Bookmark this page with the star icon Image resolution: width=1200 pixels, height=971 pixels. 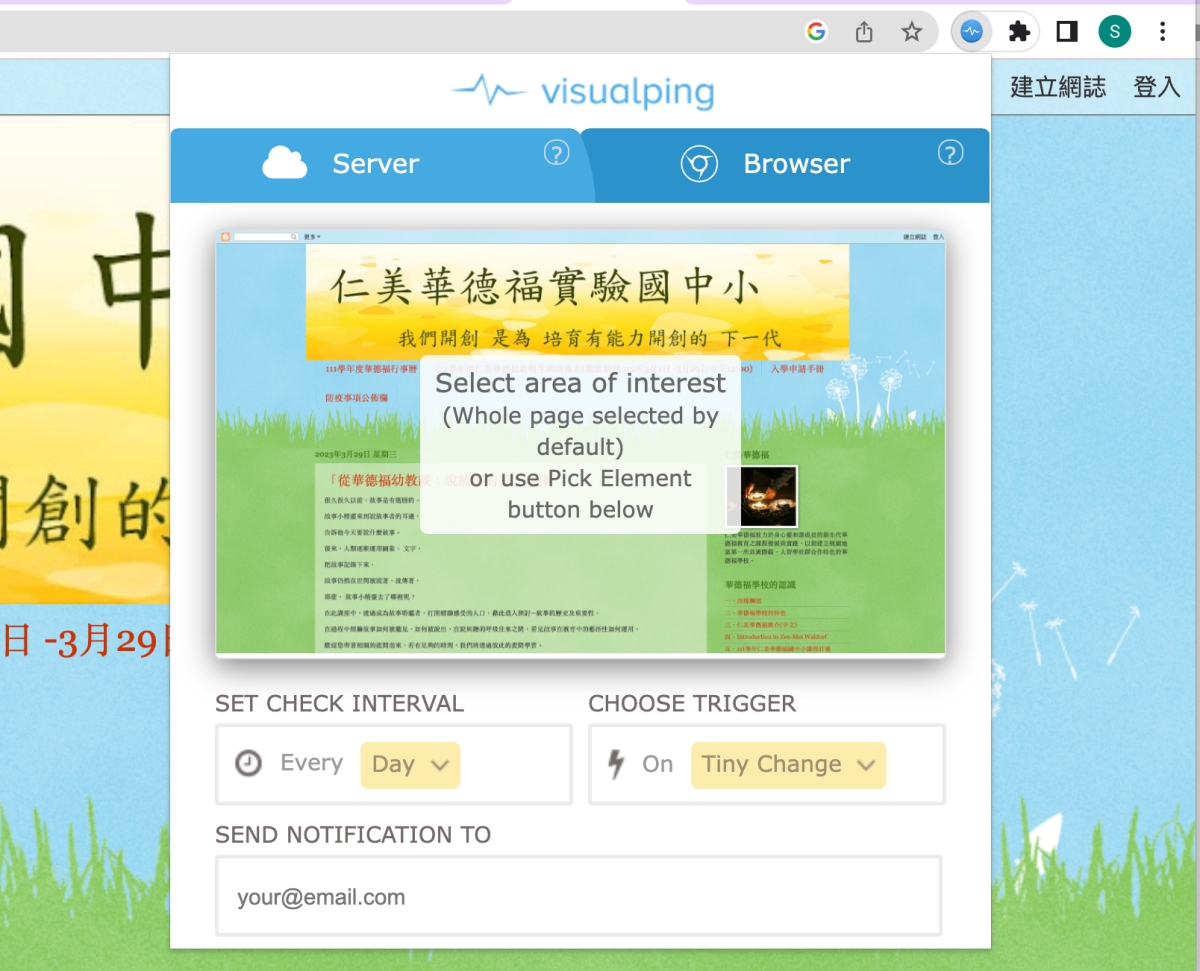coord(911,32)
